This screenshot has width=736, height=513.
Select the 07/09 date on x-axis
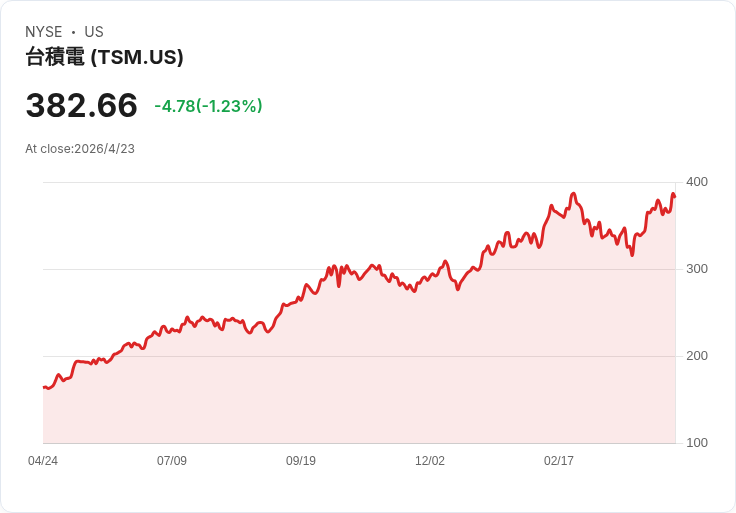pyautogui.click(x=172, y=461)
